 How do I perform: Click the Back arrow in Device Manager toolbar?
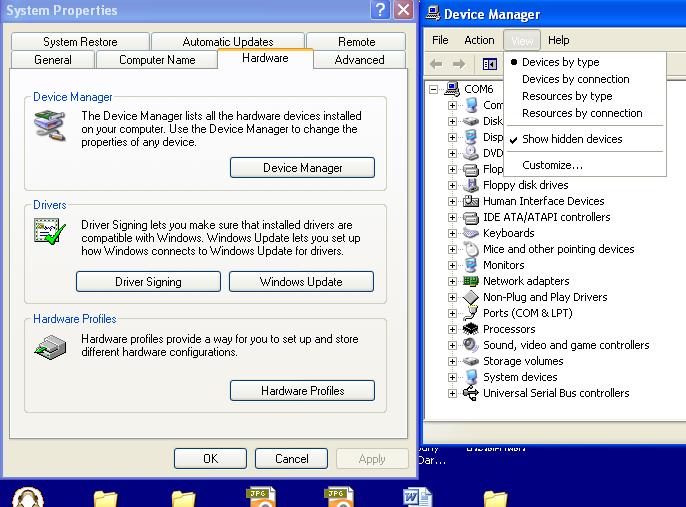[436, 64]
